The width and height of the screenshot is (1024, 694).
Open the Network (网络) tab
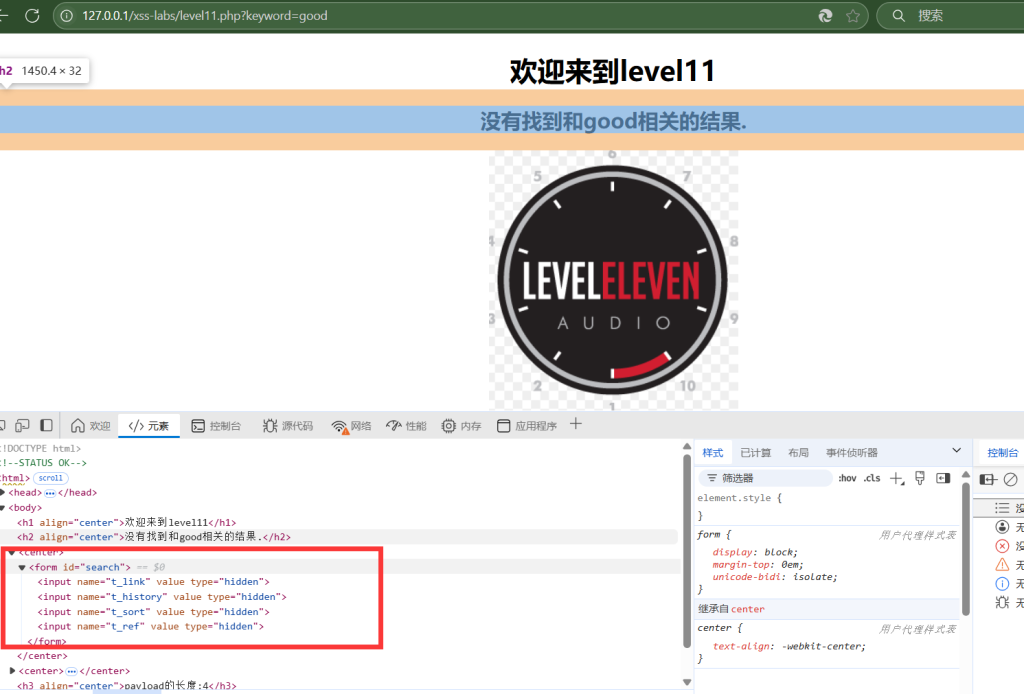pyautogui.click(x=351, y=426)
